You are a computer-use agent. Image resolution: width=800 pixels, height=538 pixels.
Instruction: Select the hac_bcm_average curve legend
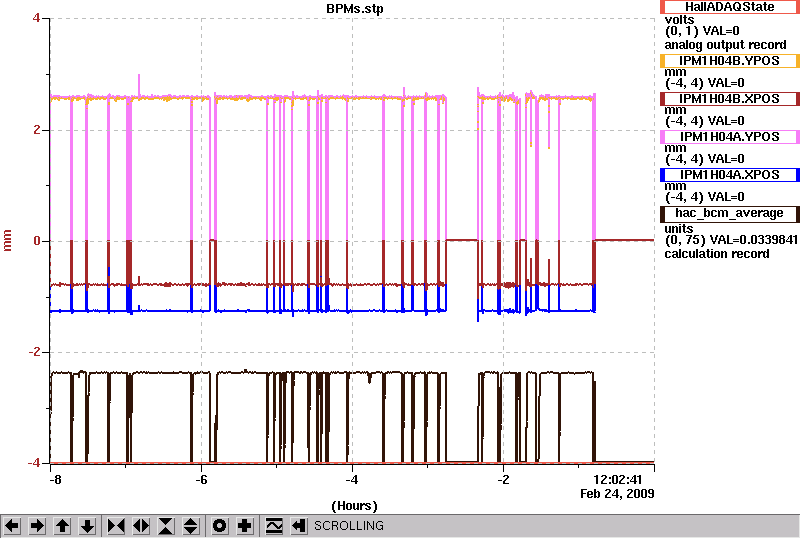click(x=730, y=214)
